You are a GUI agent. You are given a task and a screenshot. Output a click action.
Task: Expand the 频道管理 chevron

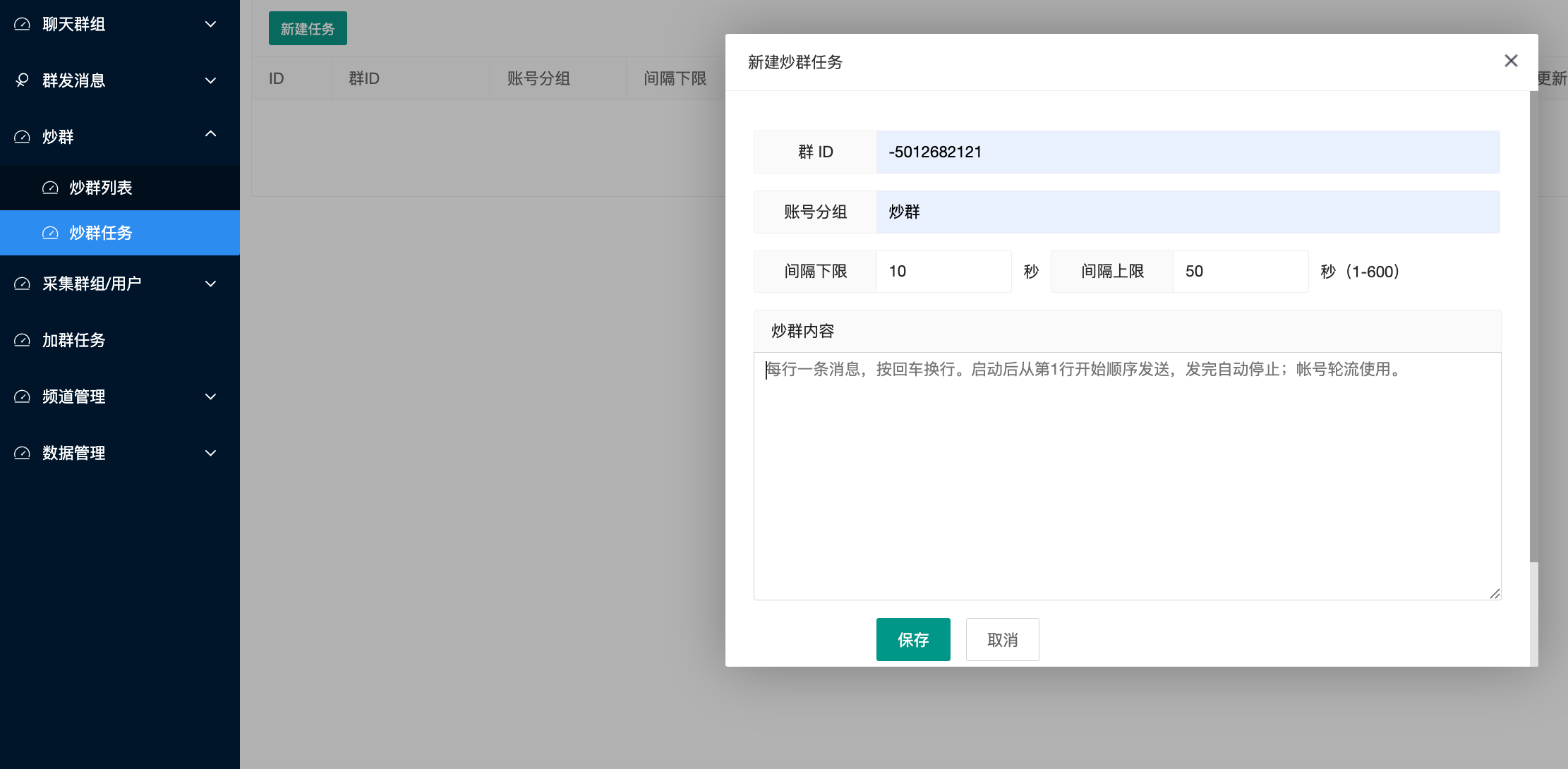[210, 396]
